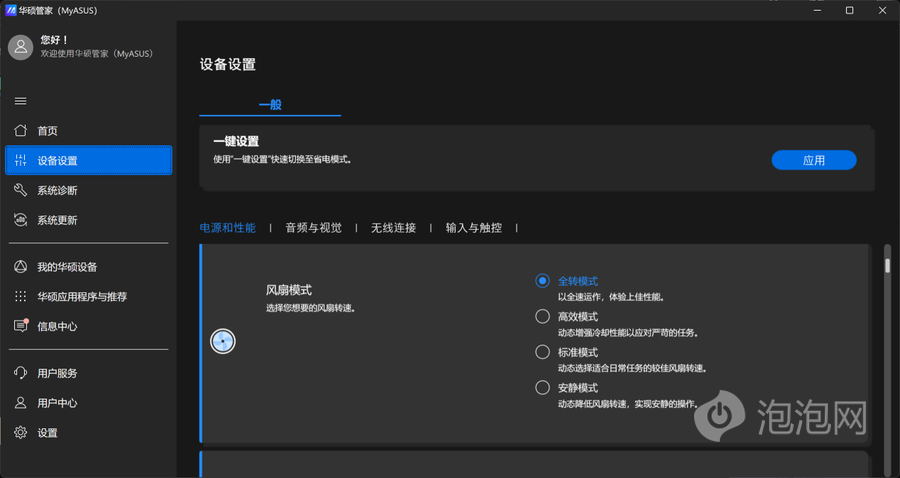Click description 选择您想要的风扇转速。
The image size is (900, 478).
(x=311, y=308)
